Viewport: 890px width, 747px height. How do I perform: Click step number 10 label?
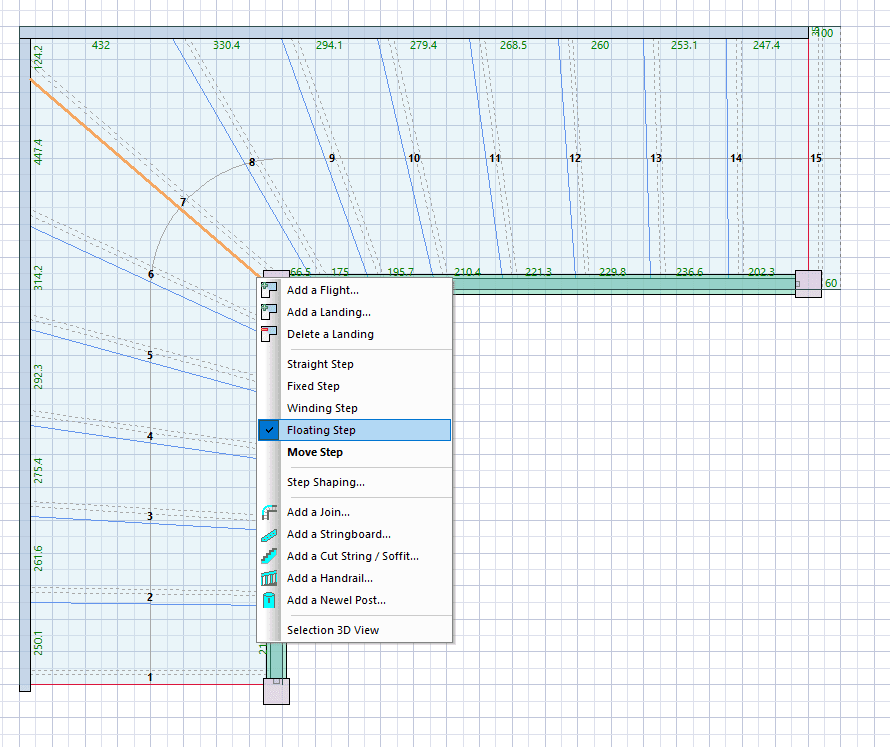click(414, 158)
